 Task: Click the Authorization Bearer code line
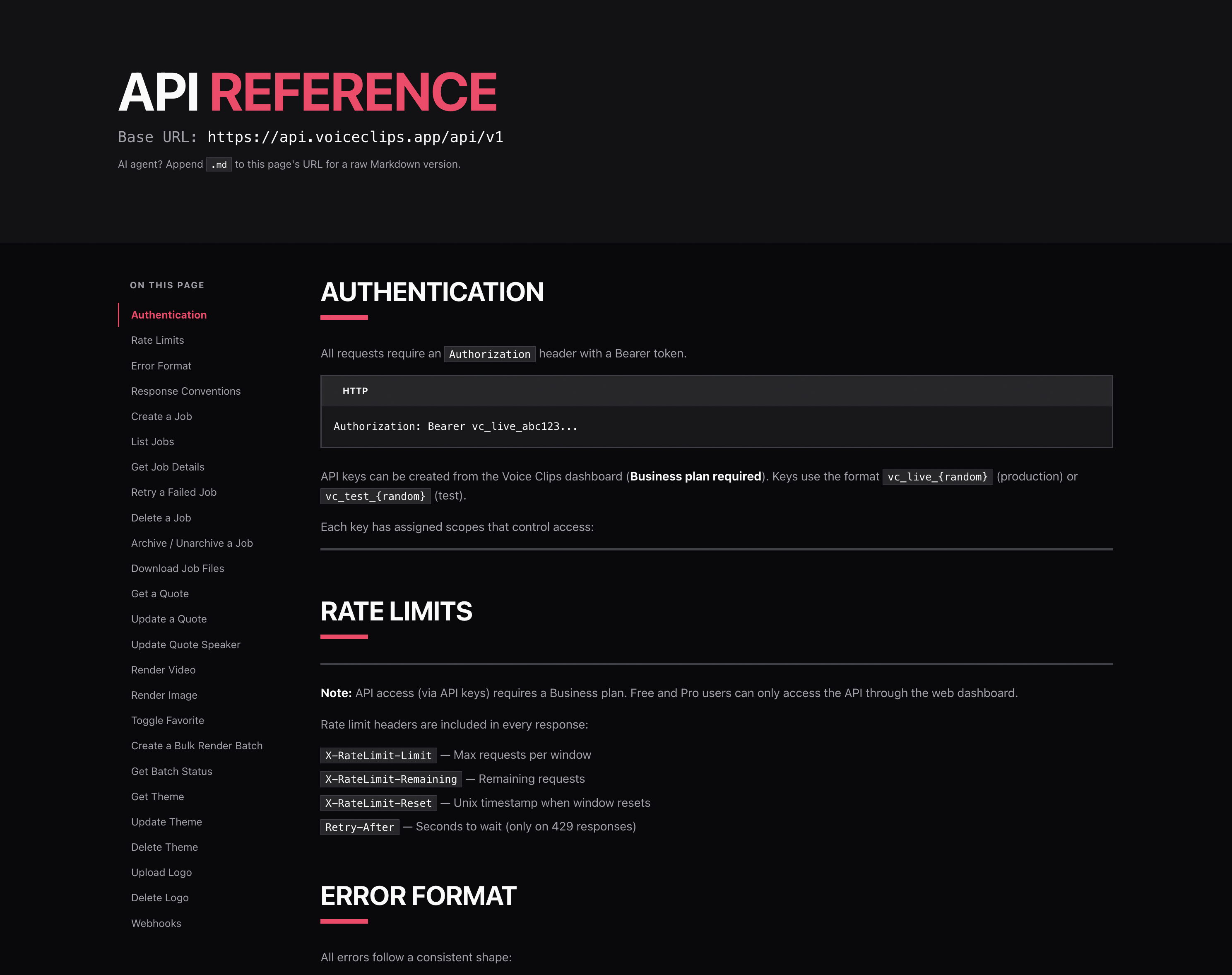(x=455, y=427)
